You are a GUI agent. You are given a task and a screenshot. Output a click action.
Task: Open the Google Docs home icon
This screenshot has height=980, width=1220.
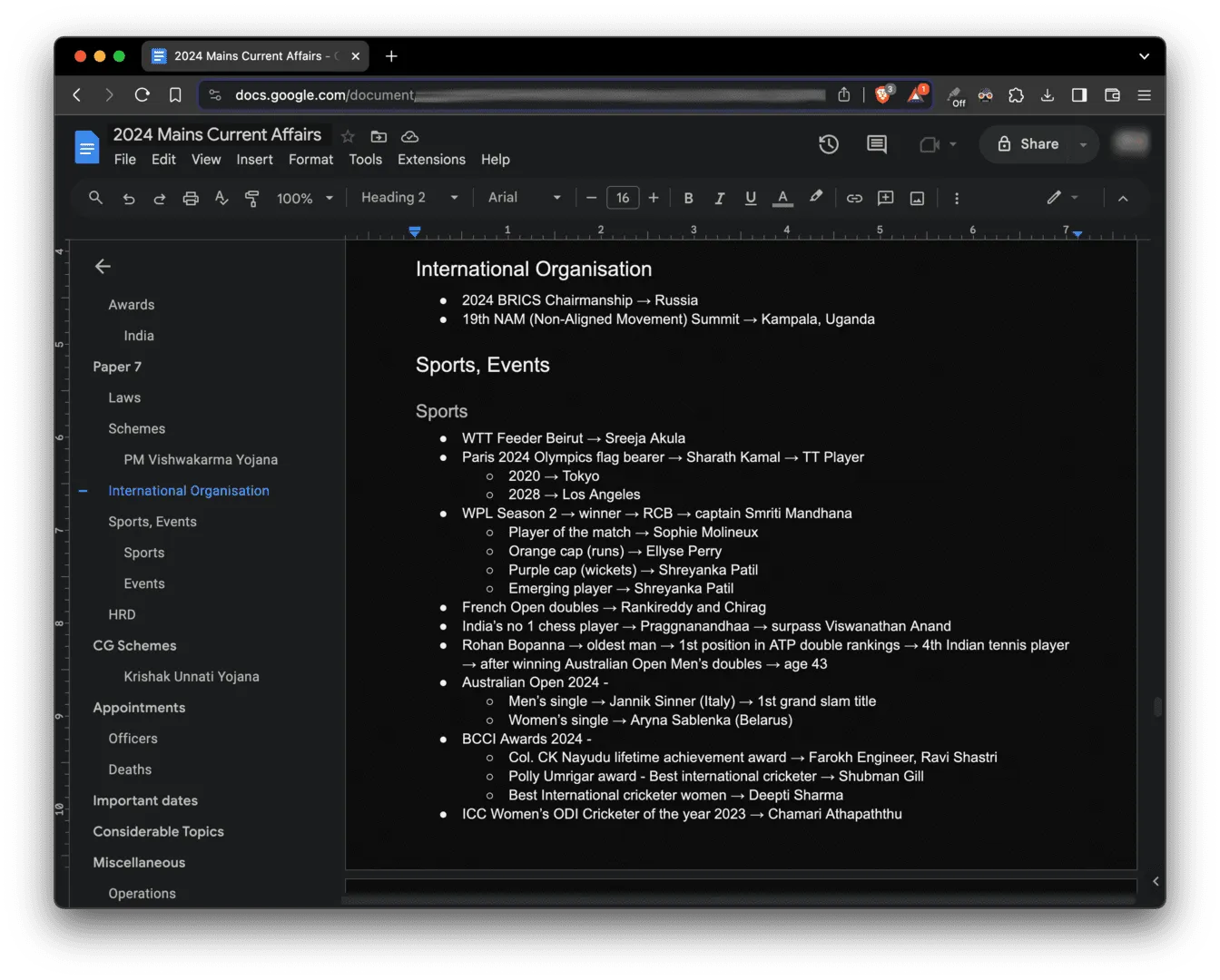point(87,147)
